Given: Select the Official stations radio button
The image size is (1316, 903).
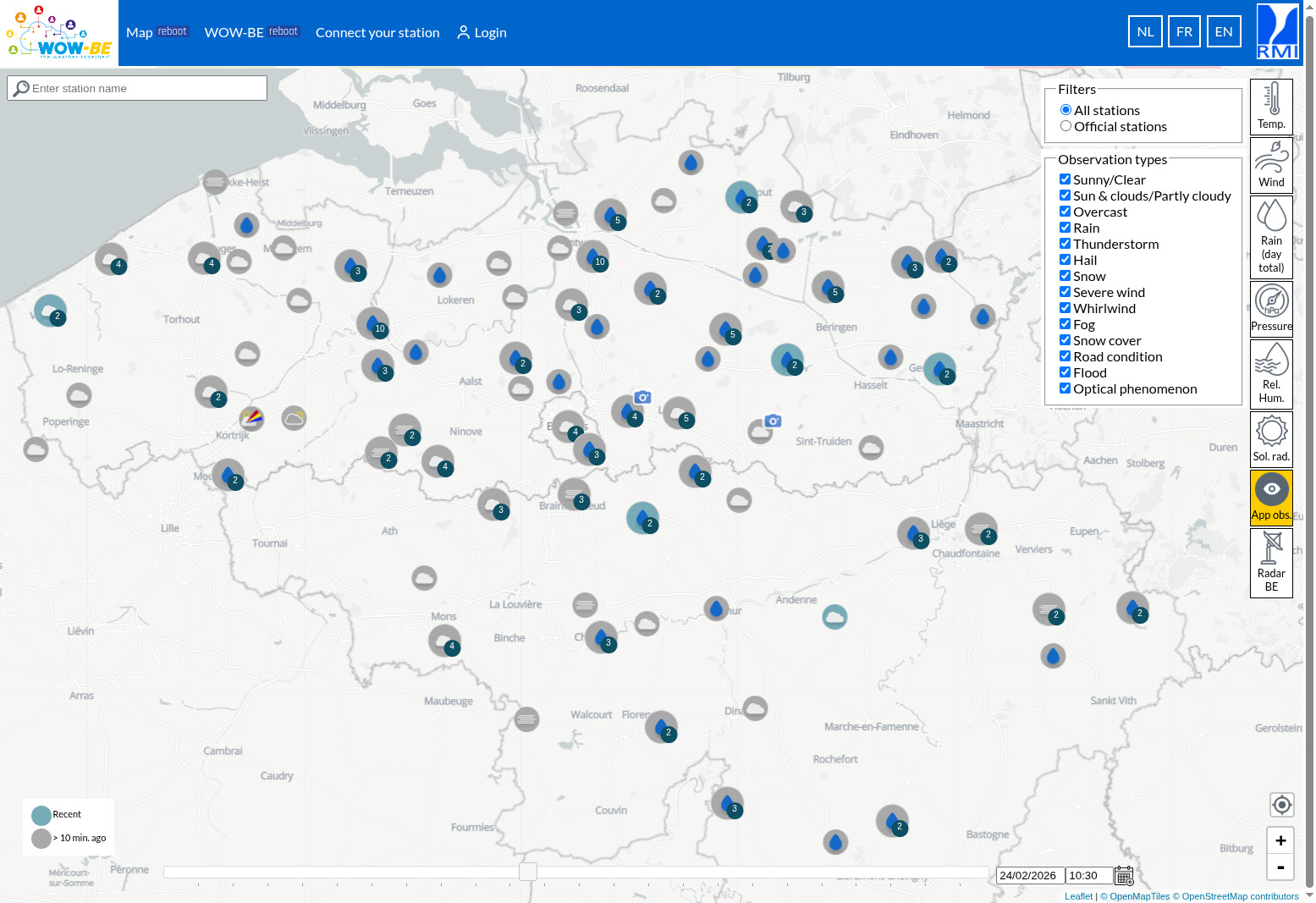Looking at the screenshot, I should coord(1065,126).
